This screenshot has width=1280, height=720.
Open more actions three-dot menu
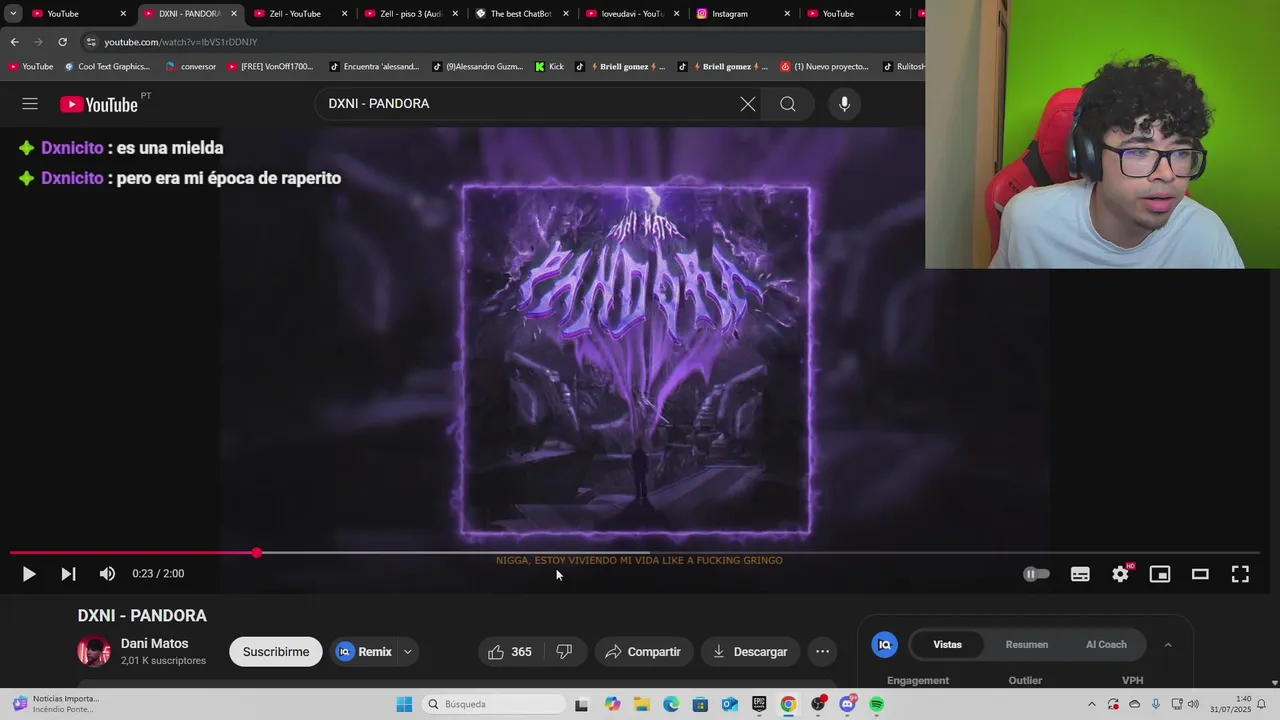pos(822,652)
